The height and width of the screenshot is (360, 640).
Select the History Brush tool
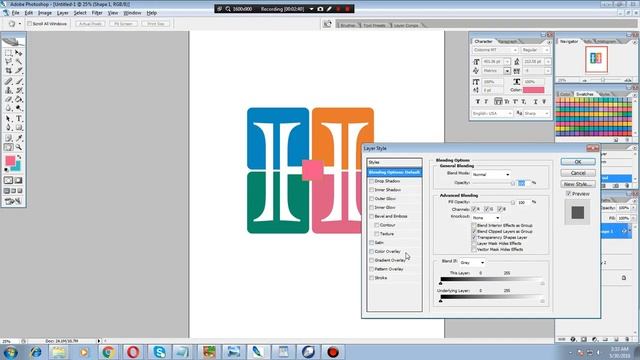(19, 90)
